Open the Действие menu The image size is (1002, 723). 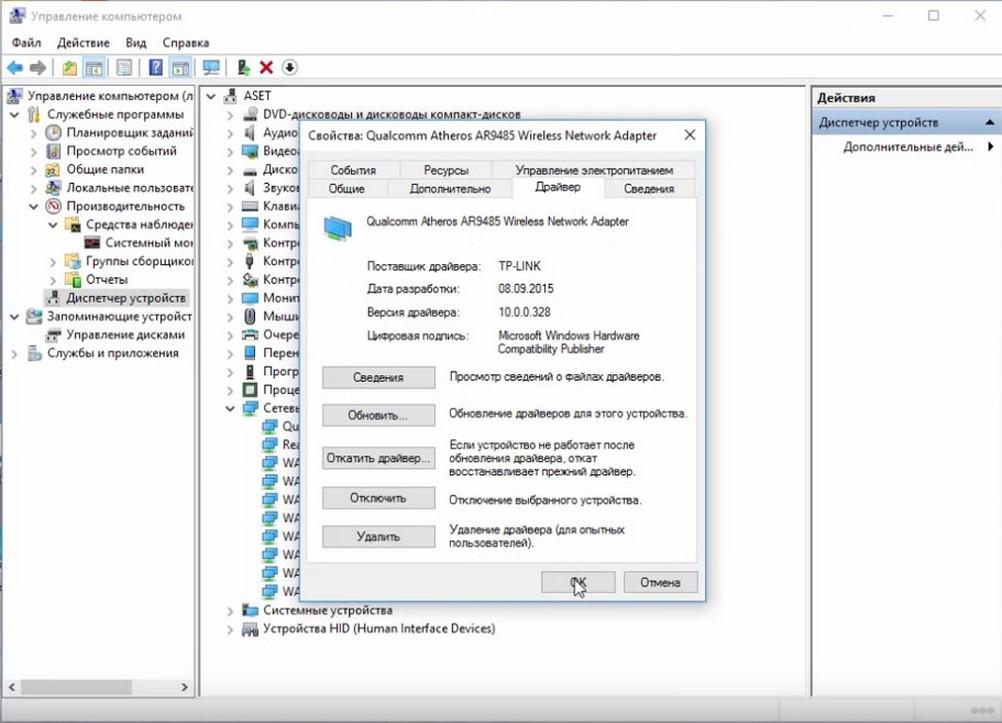83,43
